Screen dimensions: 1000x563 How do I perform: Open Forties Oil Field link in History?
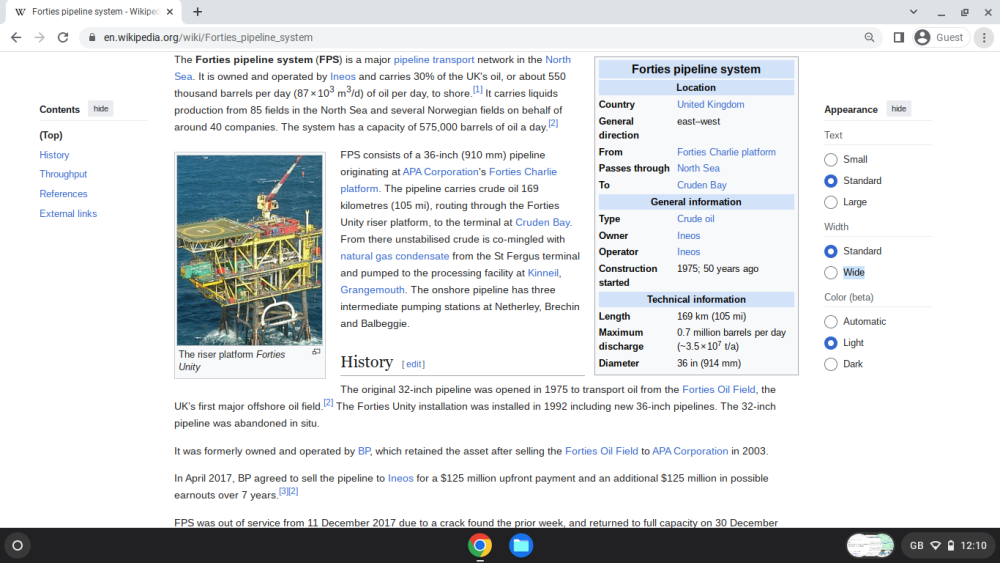click(718, 390)
